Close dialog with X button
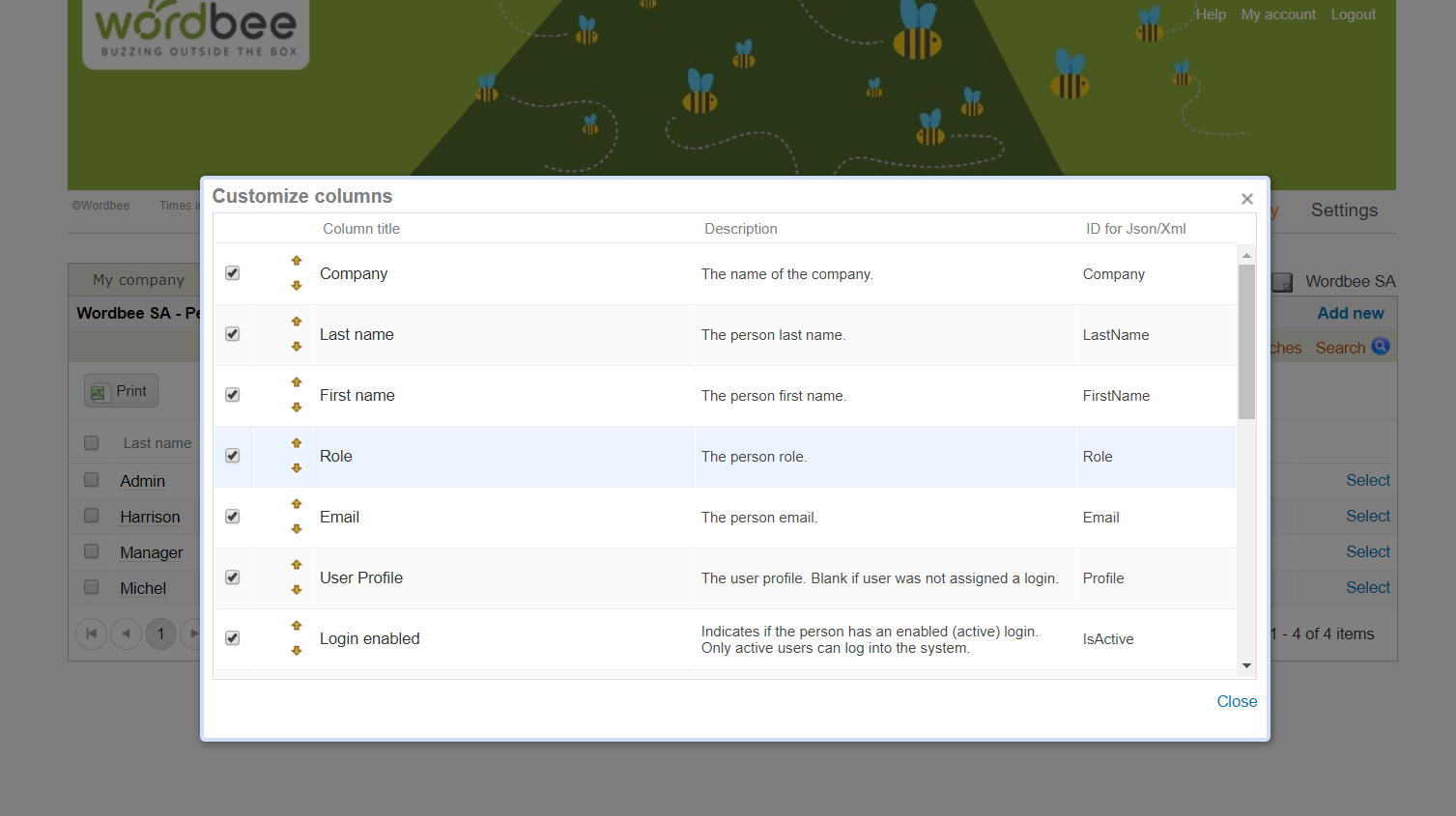Image resolution: width=1456 pixels, height=816 pixels. point(1246,199)
